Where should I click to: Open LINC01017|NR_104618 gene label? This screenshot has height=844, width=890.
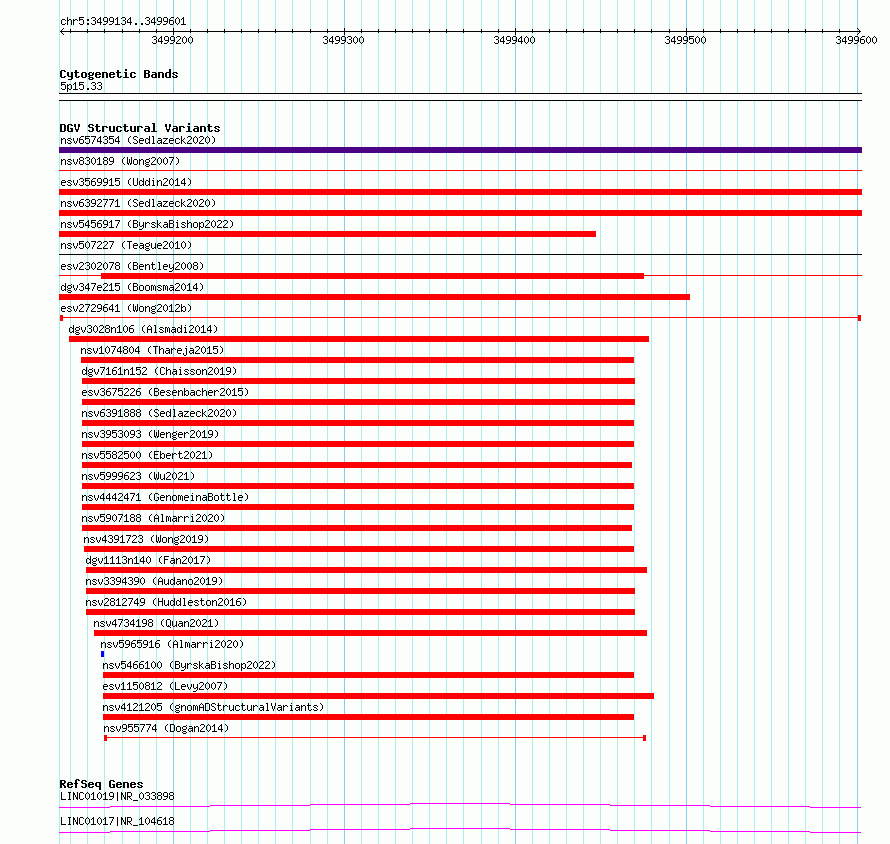tap(117, 821)
